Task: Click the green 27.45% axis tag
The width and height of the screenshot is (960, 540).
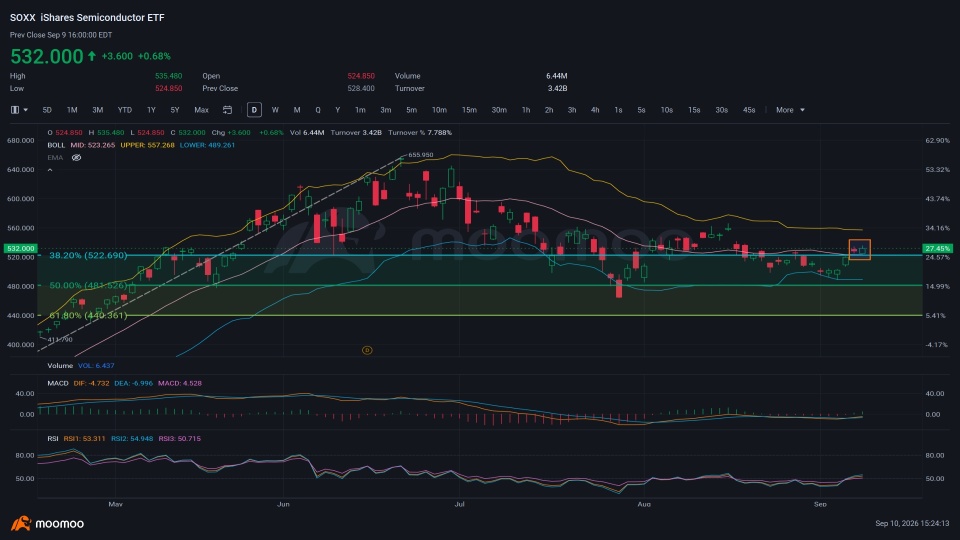Action: point(937,249)
